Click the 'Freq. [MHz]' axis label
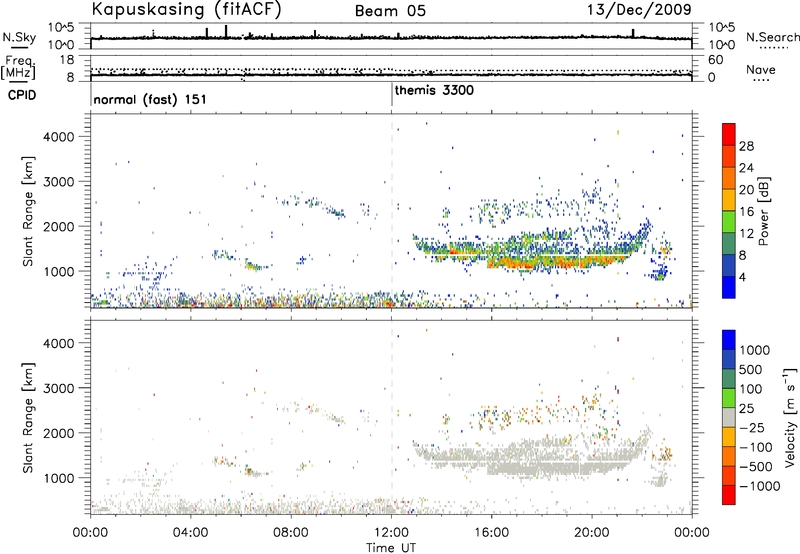The height and width of the screenshot is (554, 800). click(19, 67)
